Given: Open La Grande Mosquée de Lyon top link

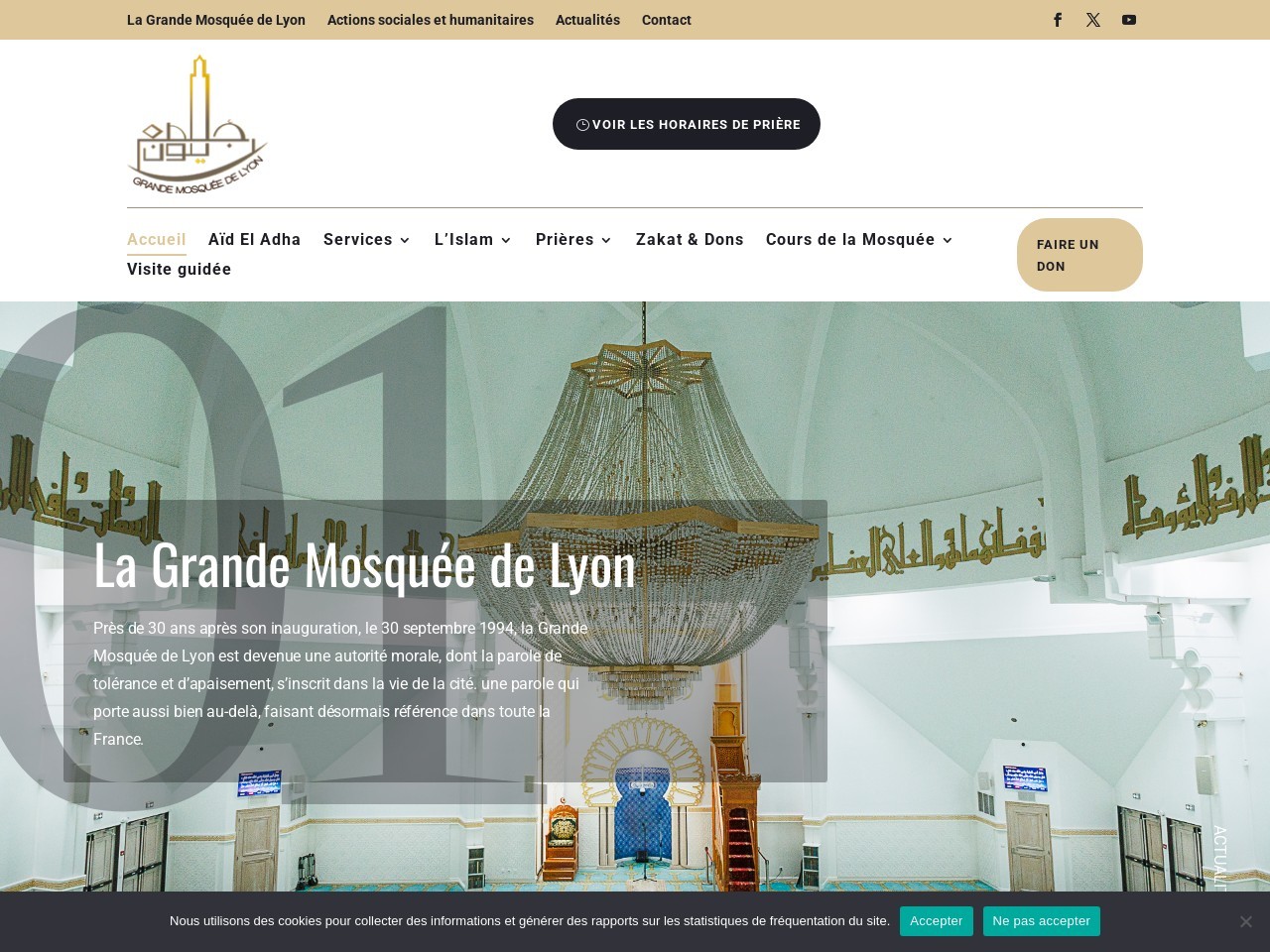Looking at the screenshot, I should tap(216, 20).
